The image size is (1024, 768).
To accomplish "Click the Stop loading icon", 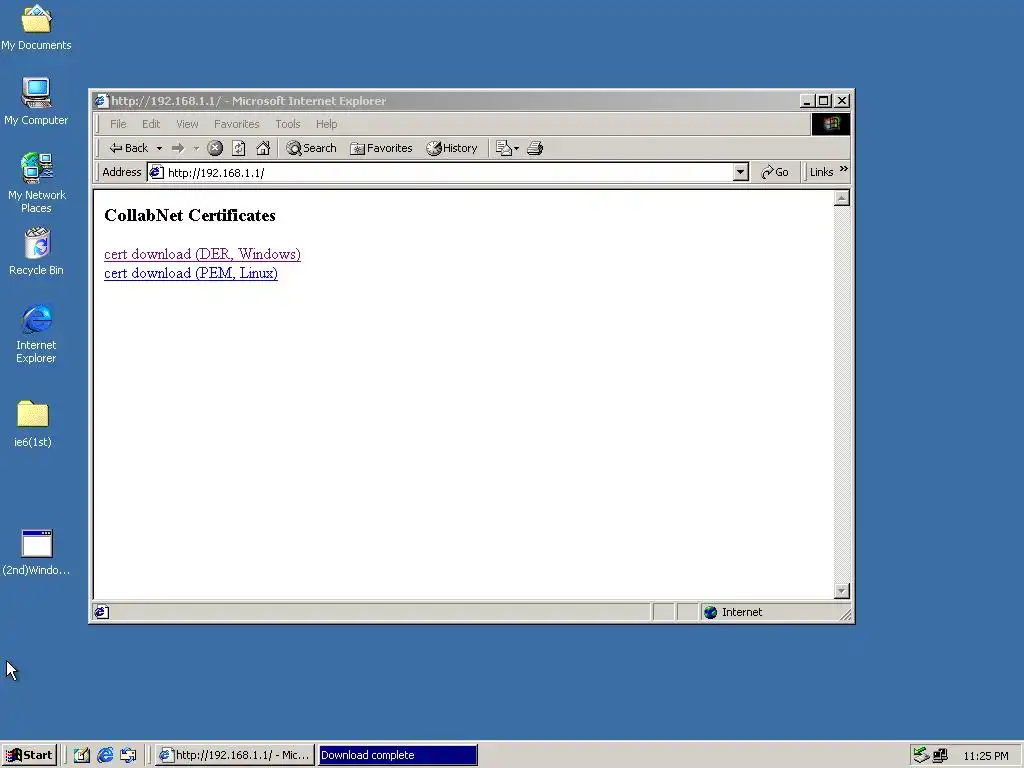I will coord(215,148).
